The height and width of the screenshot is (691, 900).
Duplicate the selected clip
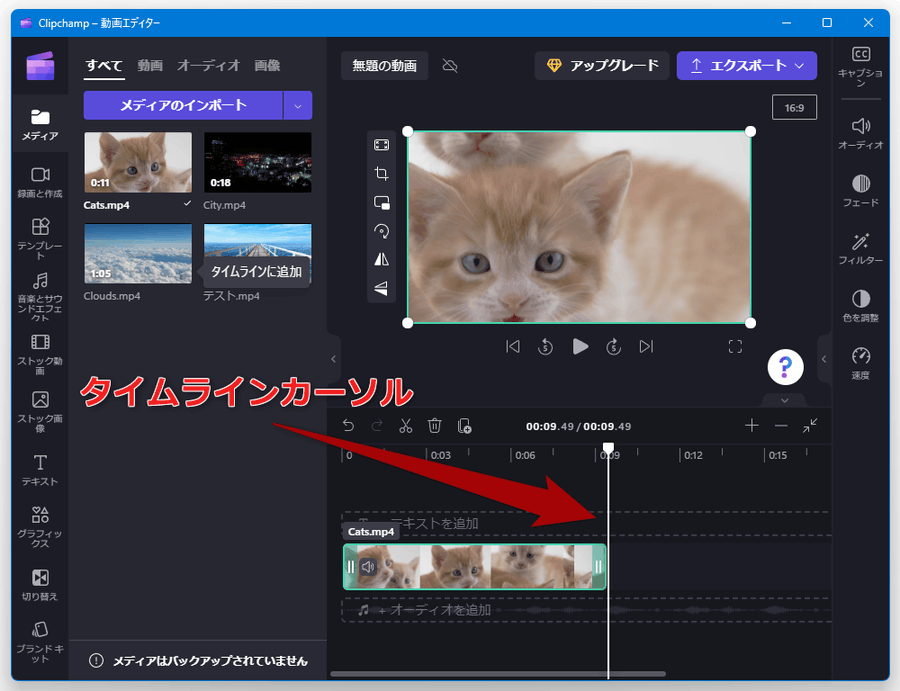click(464, 426)
